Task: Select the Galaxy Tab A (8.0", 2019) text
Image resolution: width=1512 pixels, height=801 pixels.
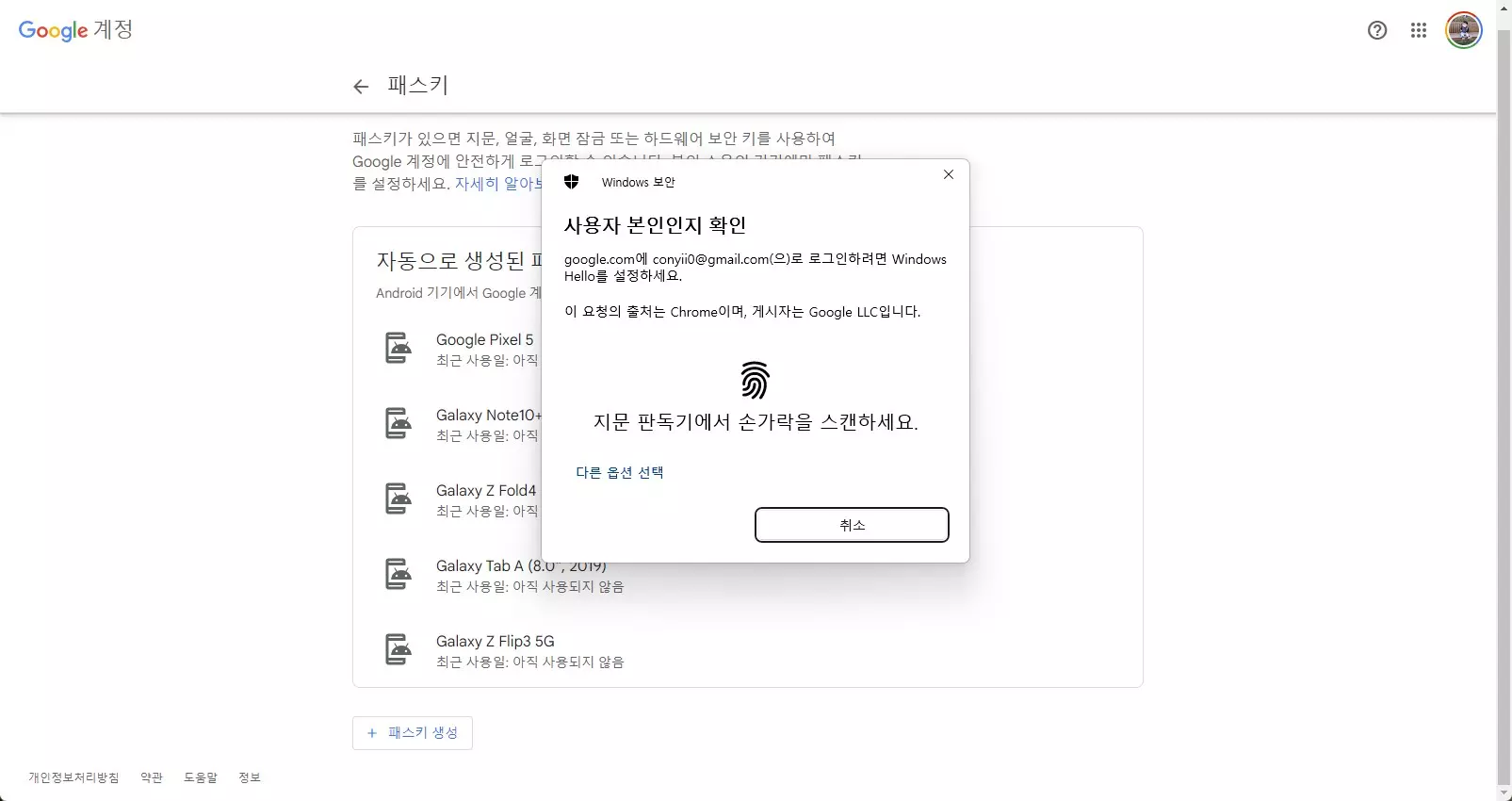Action: pos(521,565)
